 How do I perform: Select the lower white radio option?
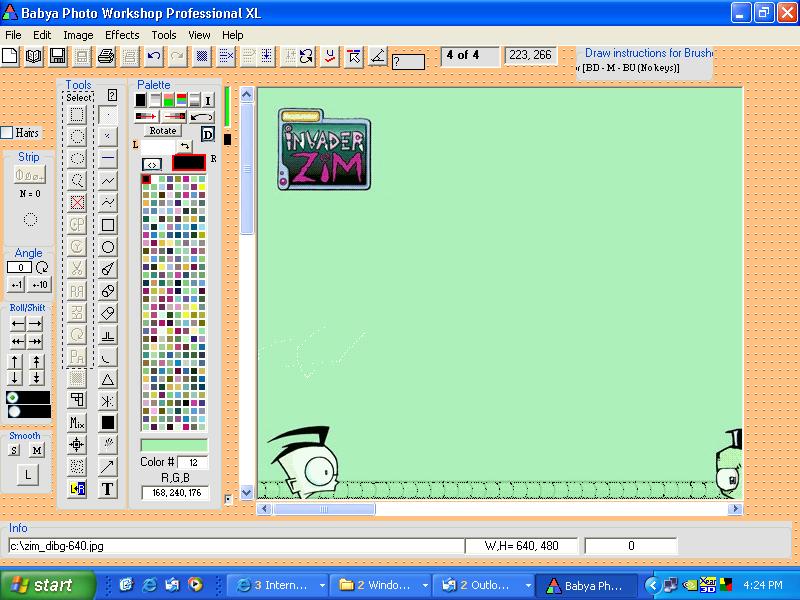click(14, 411)
